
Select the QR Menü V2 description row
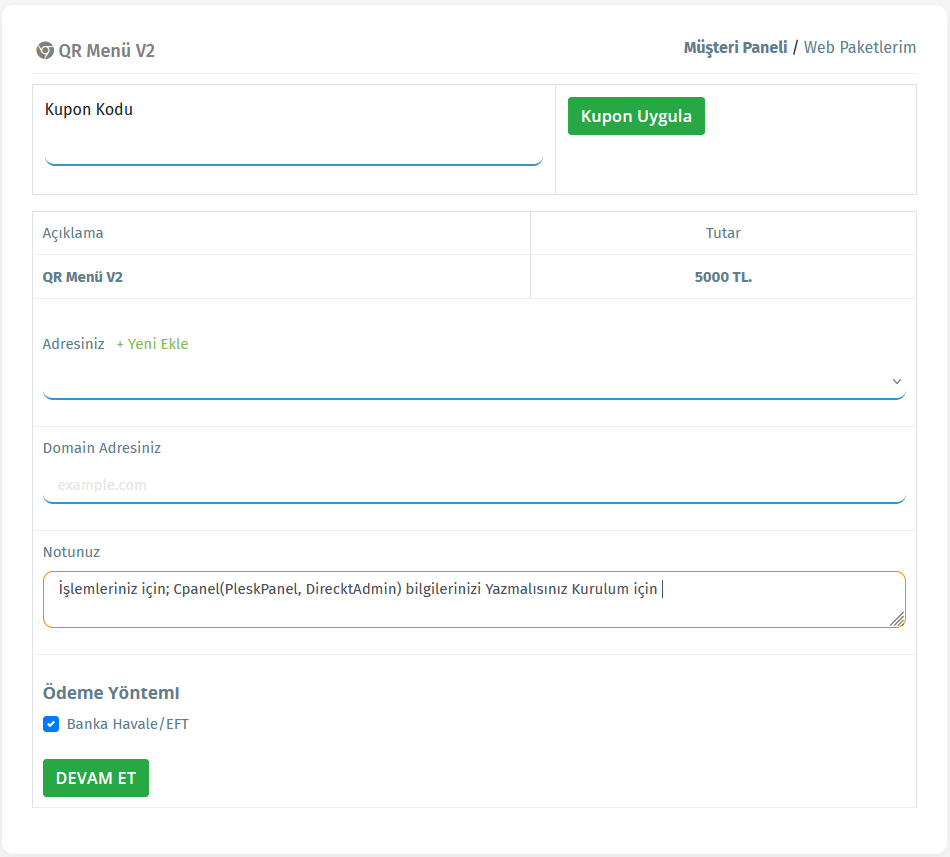[82, 277]
